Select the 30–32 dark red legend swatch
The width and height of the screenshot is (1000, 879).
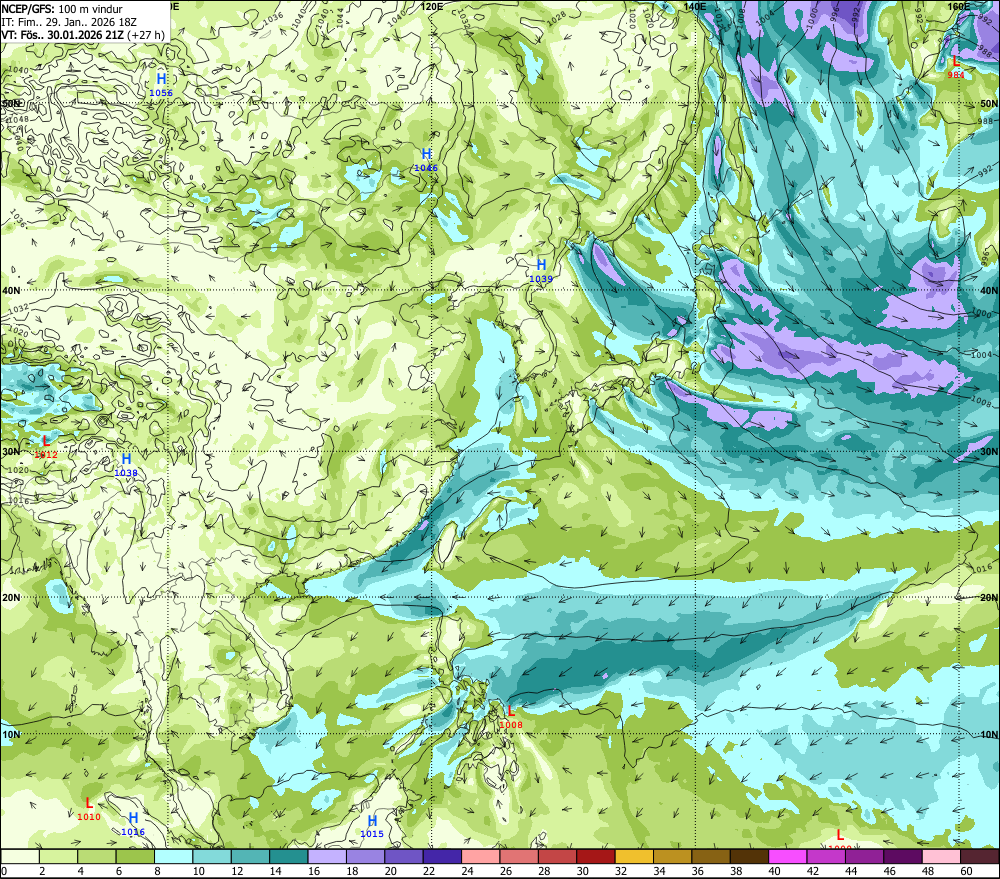pos(596,856)
